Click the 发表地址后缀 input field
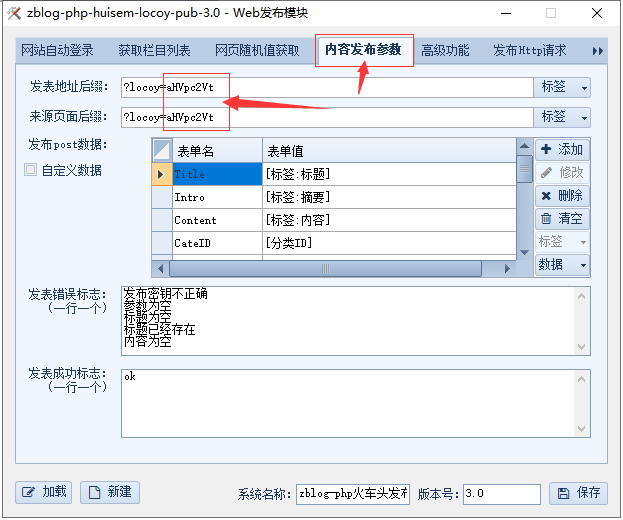 click(327, 87)
